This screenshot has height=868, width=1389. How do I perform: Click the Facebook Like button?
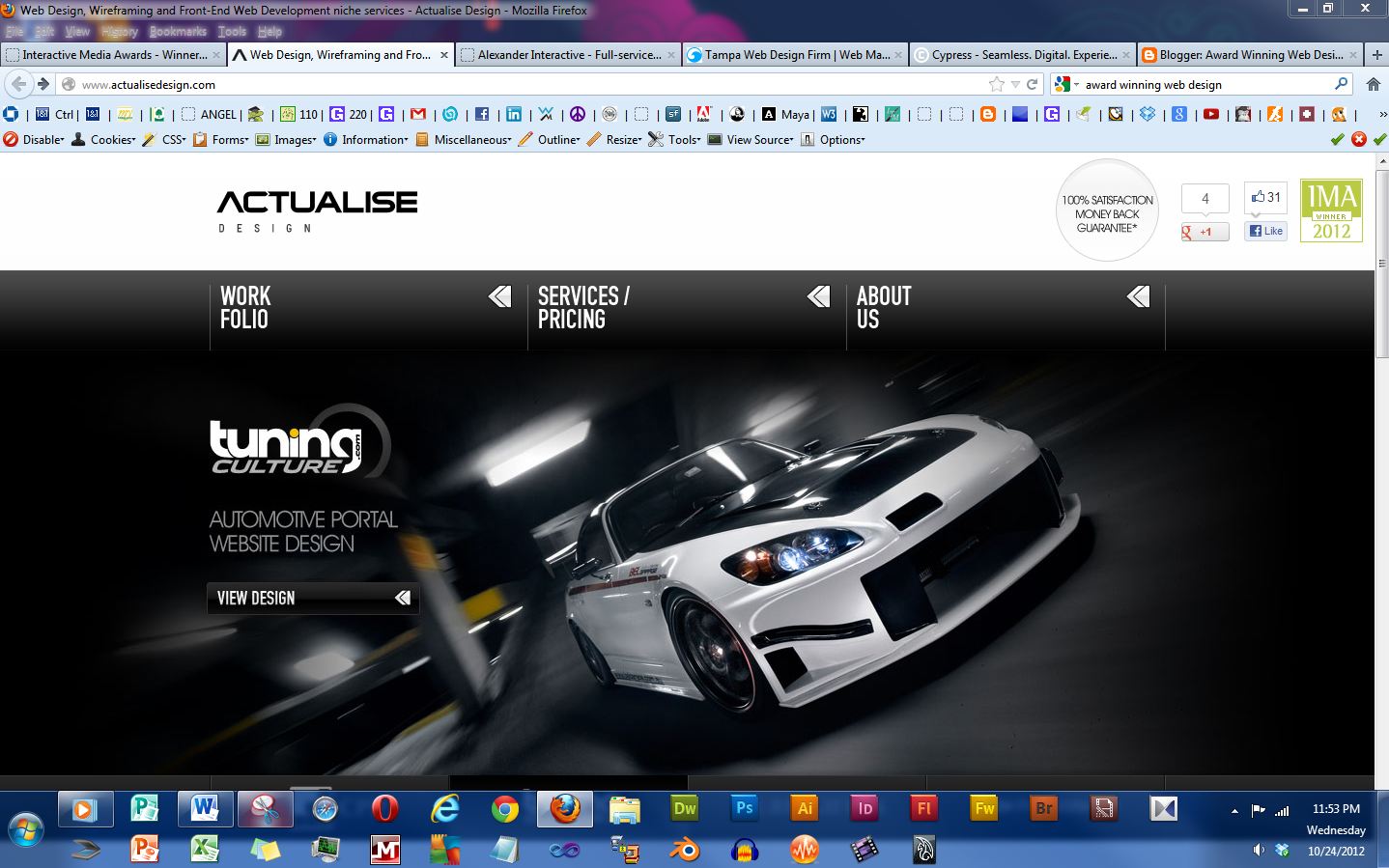[1265, 231]
